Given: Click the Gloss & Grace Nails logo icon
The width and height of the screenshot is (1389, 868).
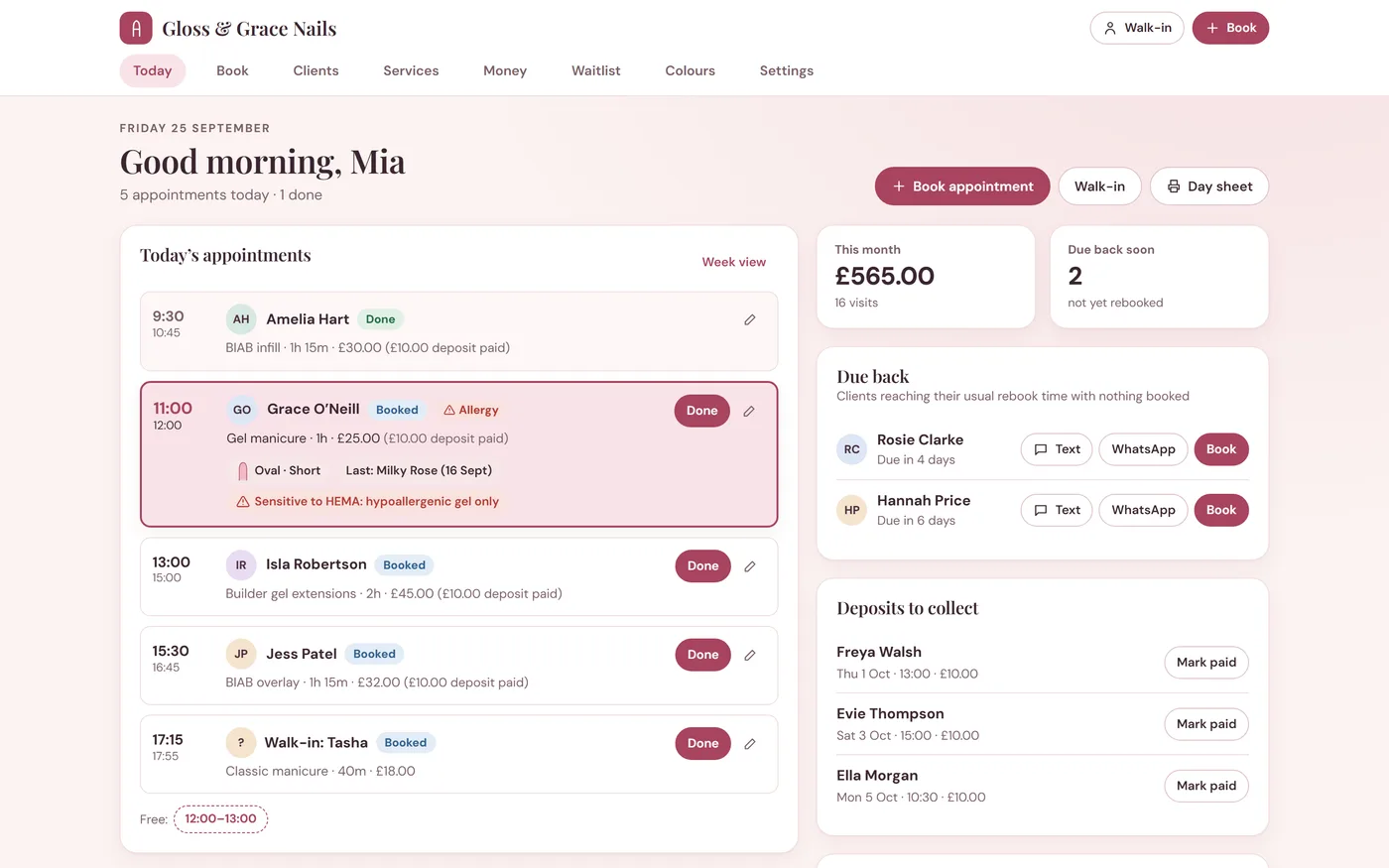Looking at the screenshot, I should [x=136, y=28].
